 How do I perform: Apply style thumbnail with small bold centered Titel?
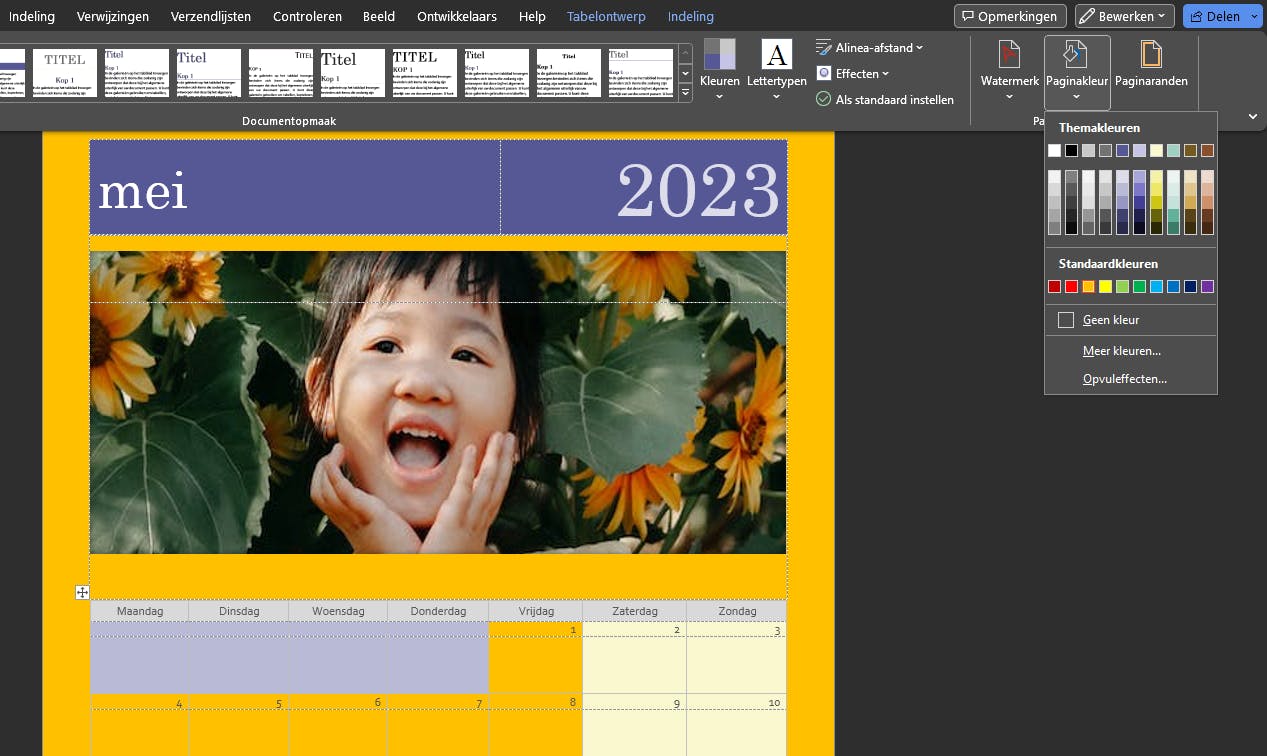[569, 72]
